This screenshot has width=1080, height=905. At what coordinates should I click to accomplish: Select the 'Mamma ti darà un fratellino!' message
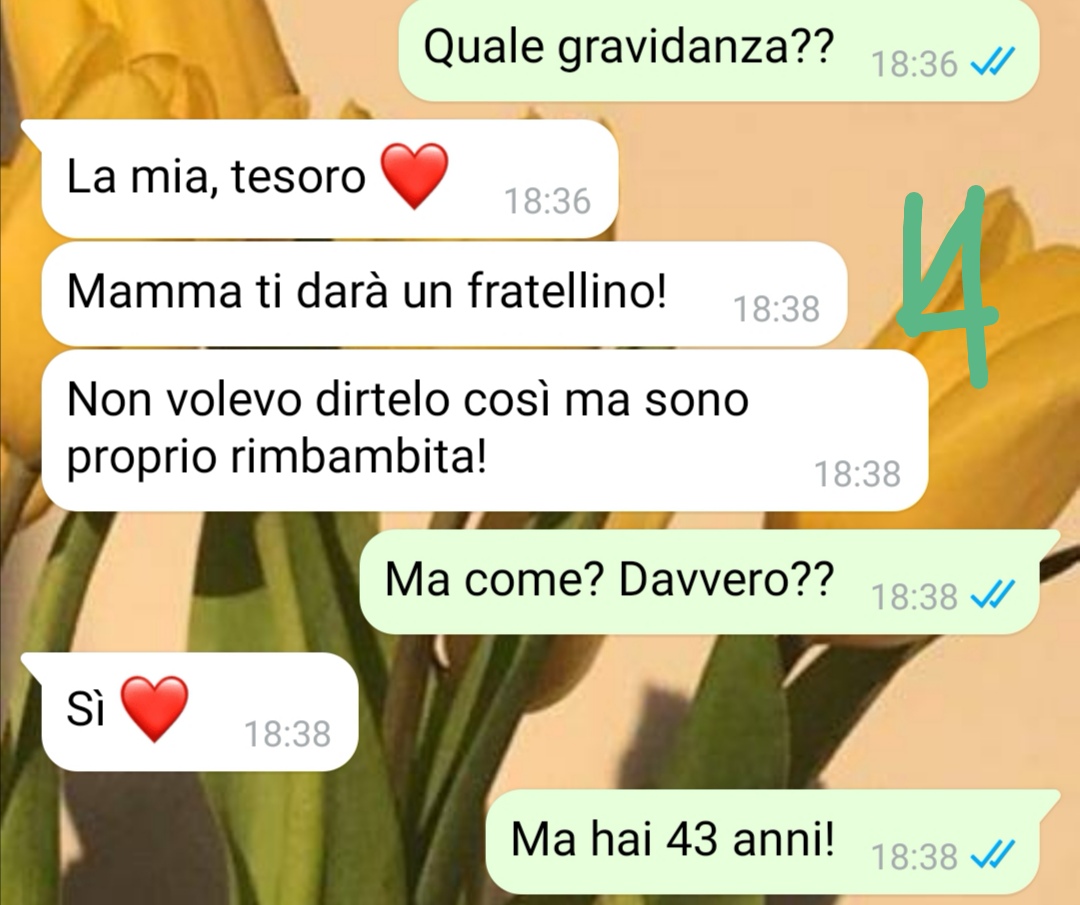coord(444,294)
